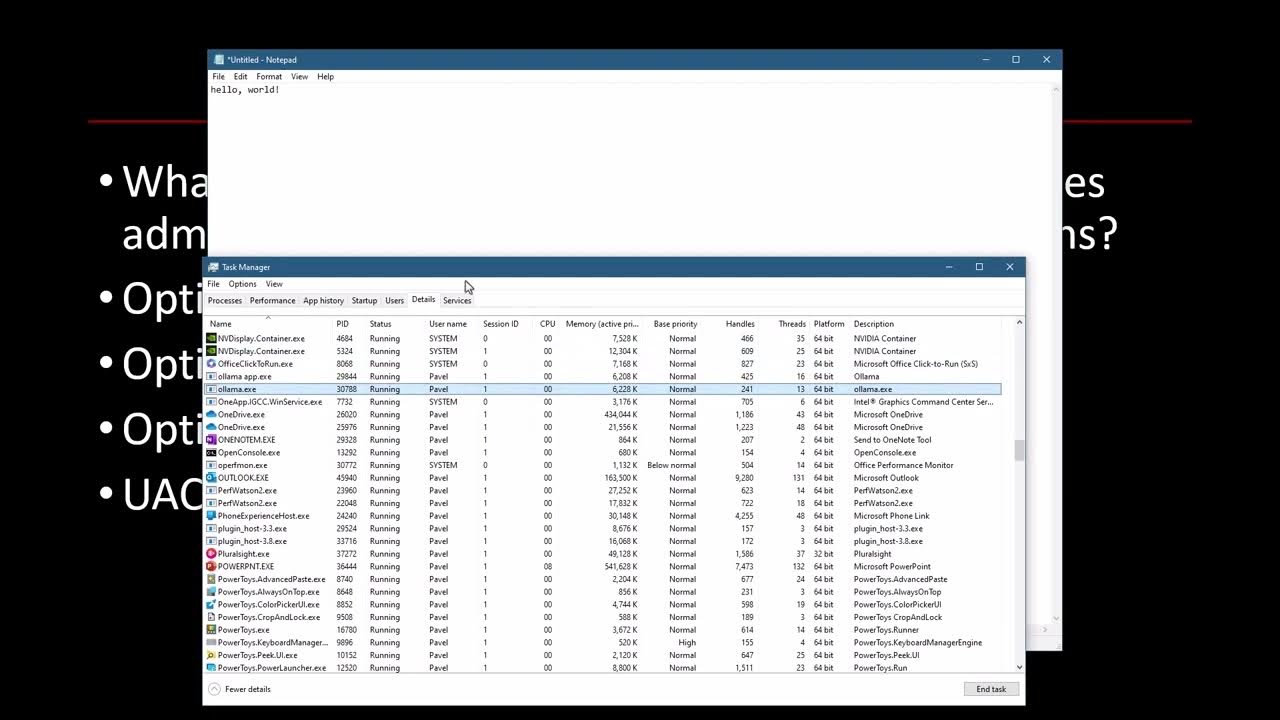Screen dimensions: 1280x720
Task: Open Notepad Format menu
Action: click(x=269, y=77)
